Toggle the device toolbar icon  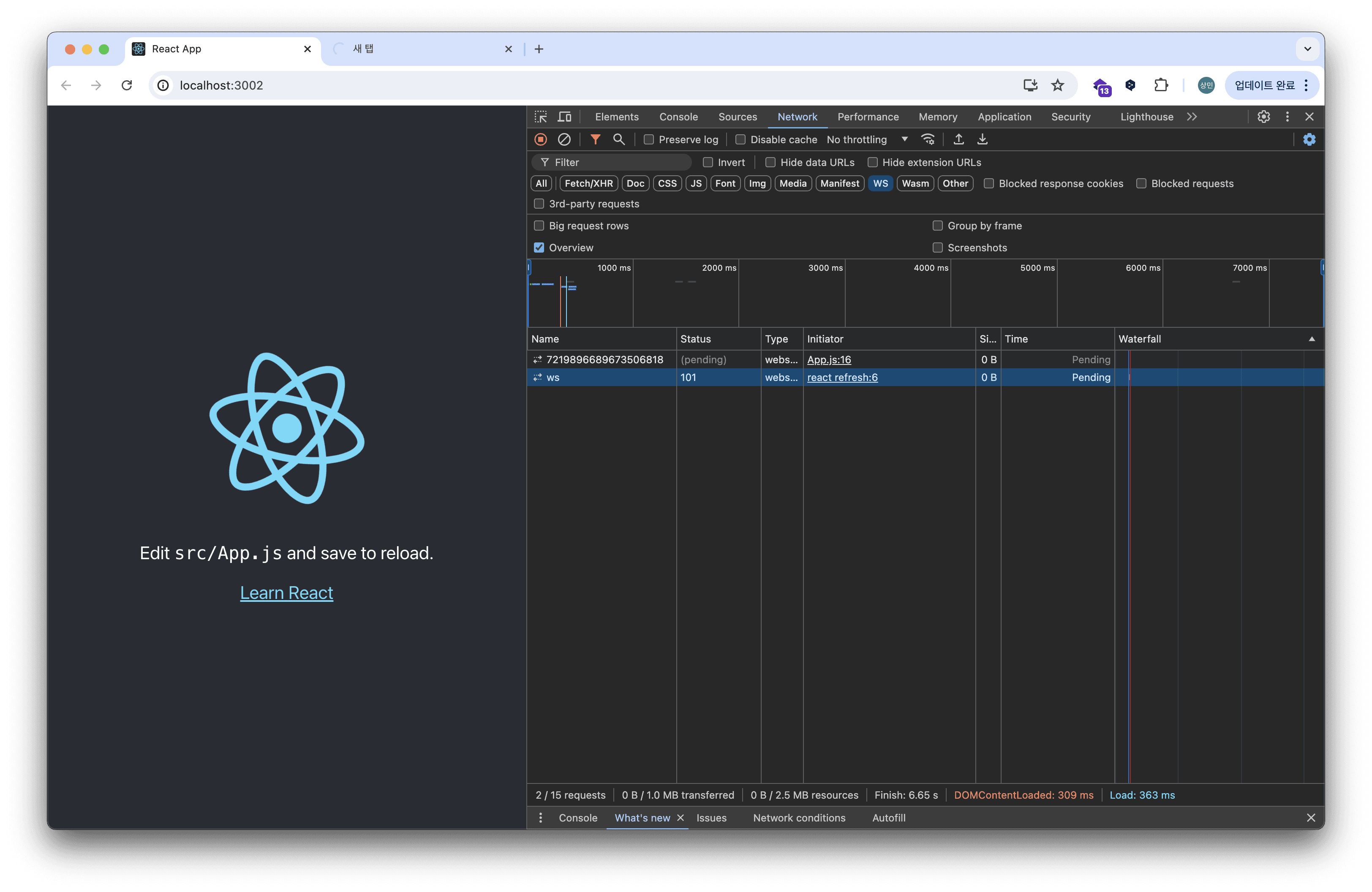(564, 117)
